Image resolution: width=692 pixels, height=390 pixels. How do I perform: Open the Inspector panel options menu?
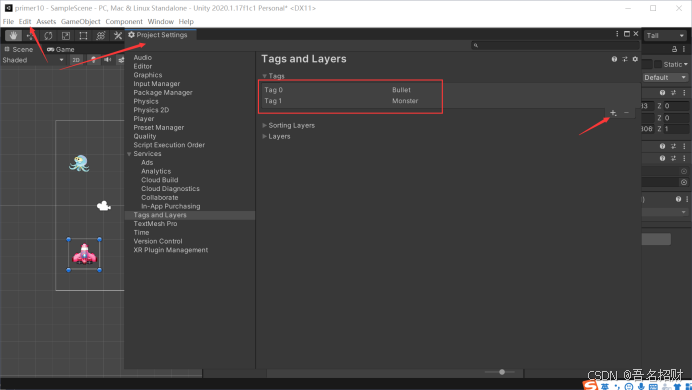(684, 49)
